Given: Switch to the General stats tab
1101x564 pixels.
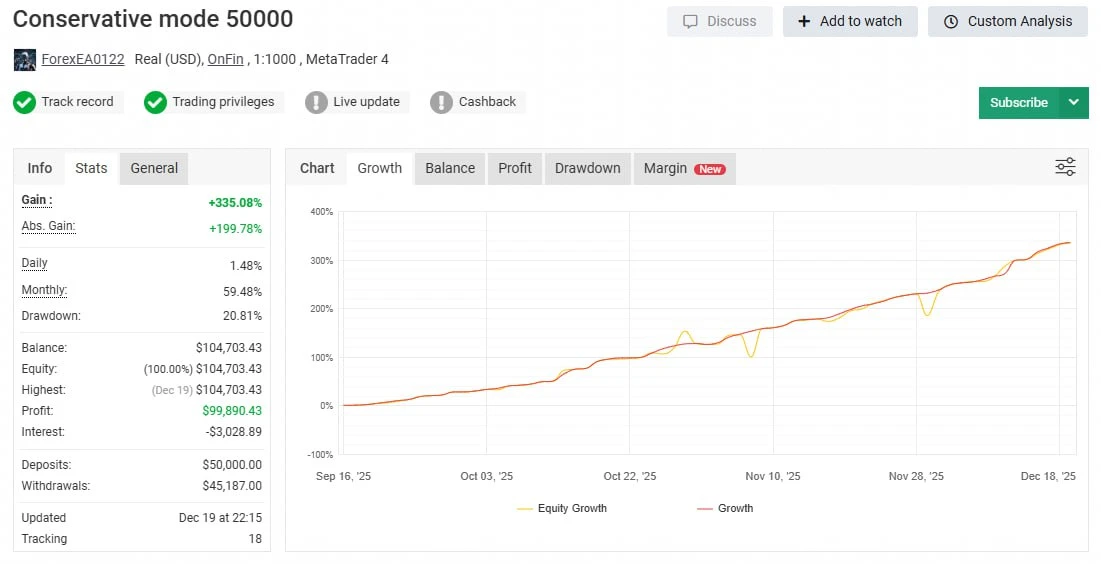Looking at the screenshot, I should coord(154,168).
